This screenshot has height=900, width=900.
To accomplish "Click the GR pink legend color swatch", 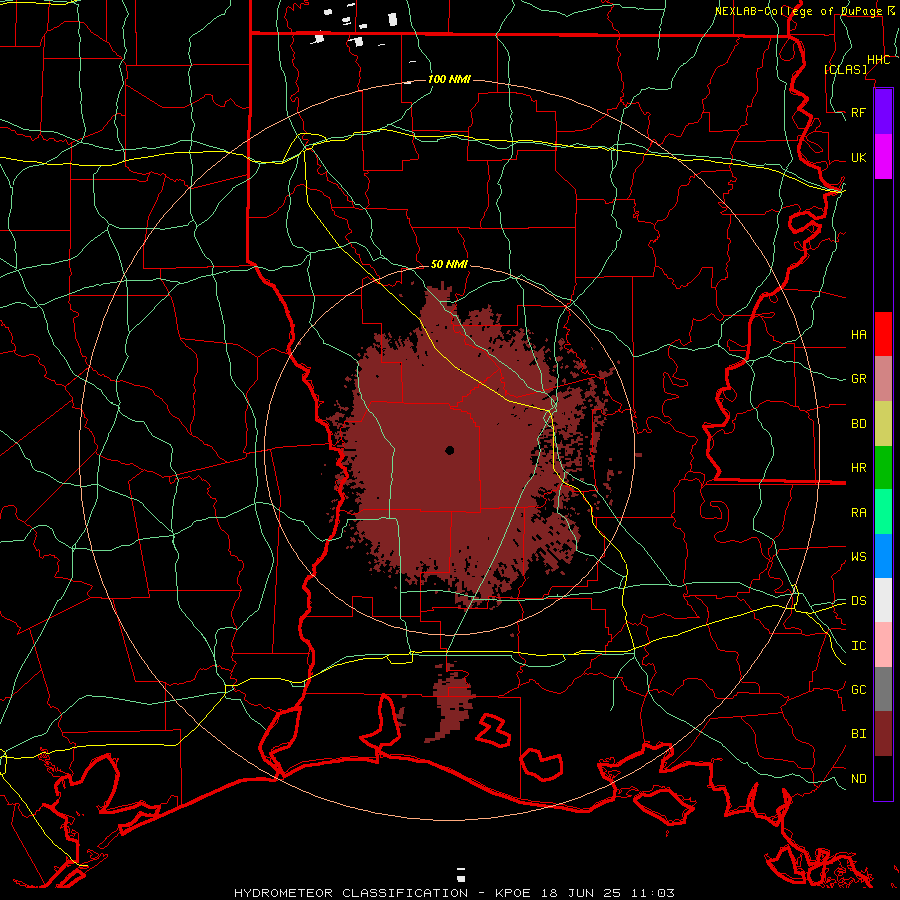I will point(883,378).
